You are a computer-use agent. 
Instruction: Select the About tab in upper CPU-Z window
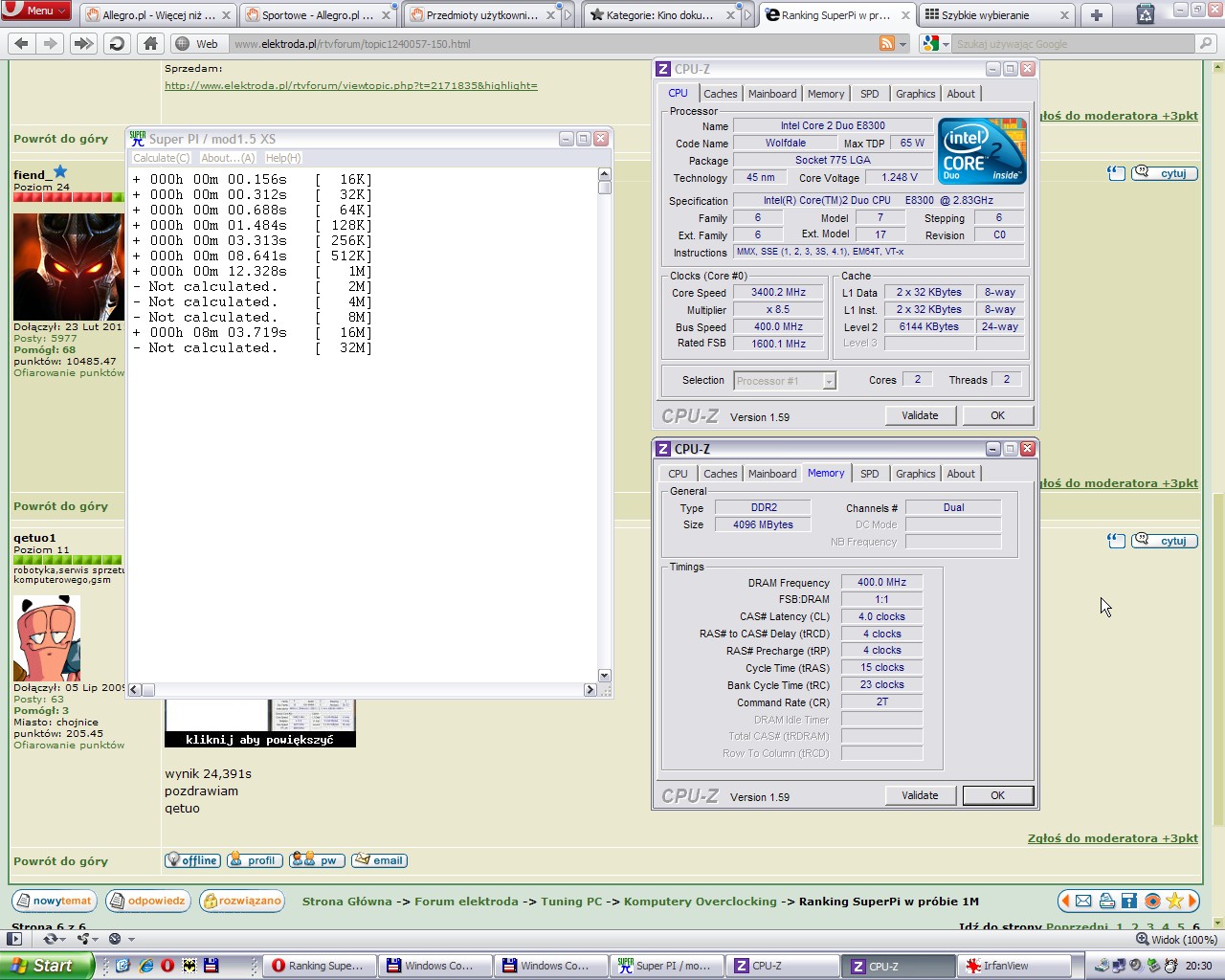(961, 94)
